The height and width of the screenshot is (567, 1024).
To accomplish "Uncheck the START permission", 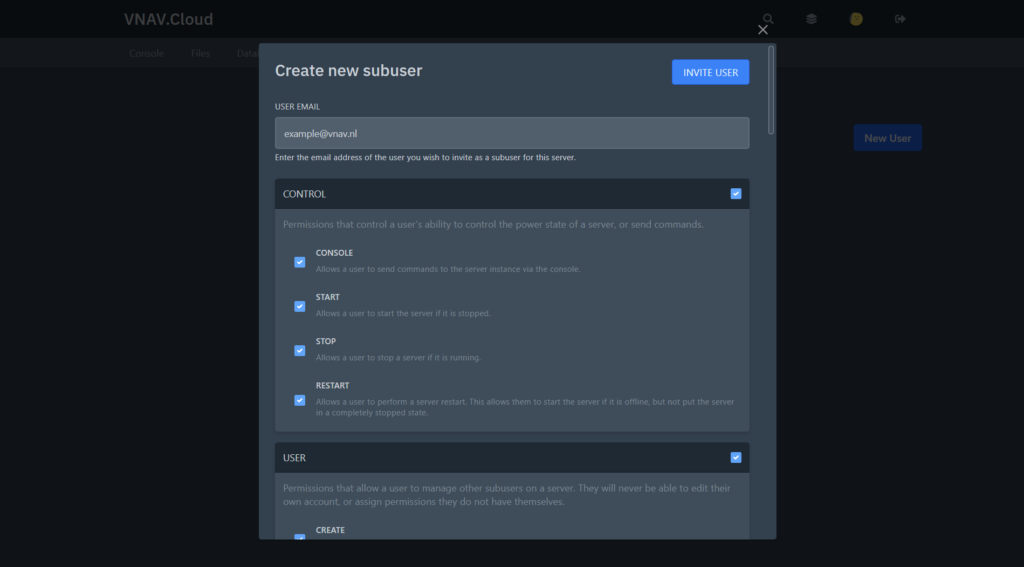I will tap(300, 306).
